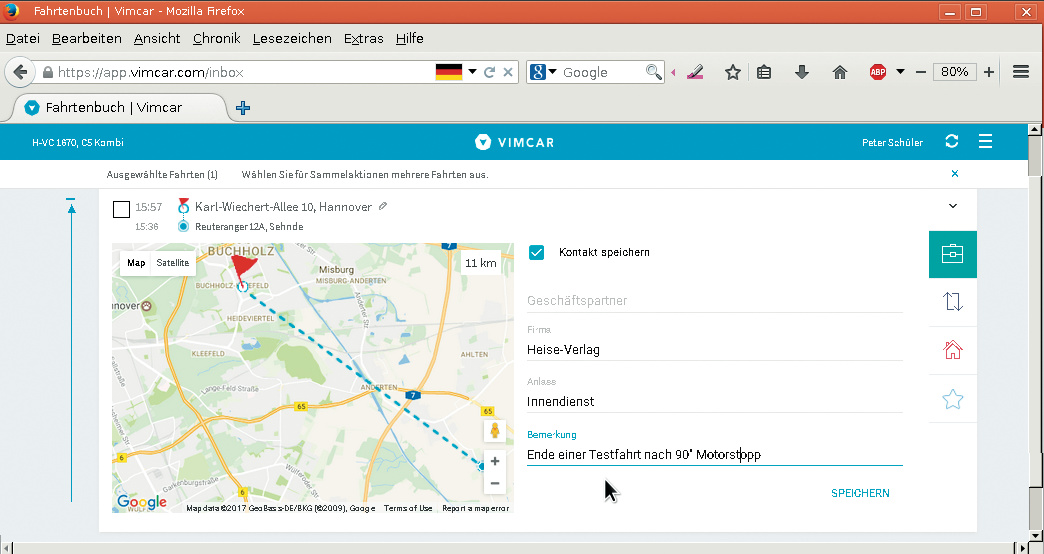Open the map Terms of Use link
1044x554 pixels.
pyautogui.click(x=408, y=508)
